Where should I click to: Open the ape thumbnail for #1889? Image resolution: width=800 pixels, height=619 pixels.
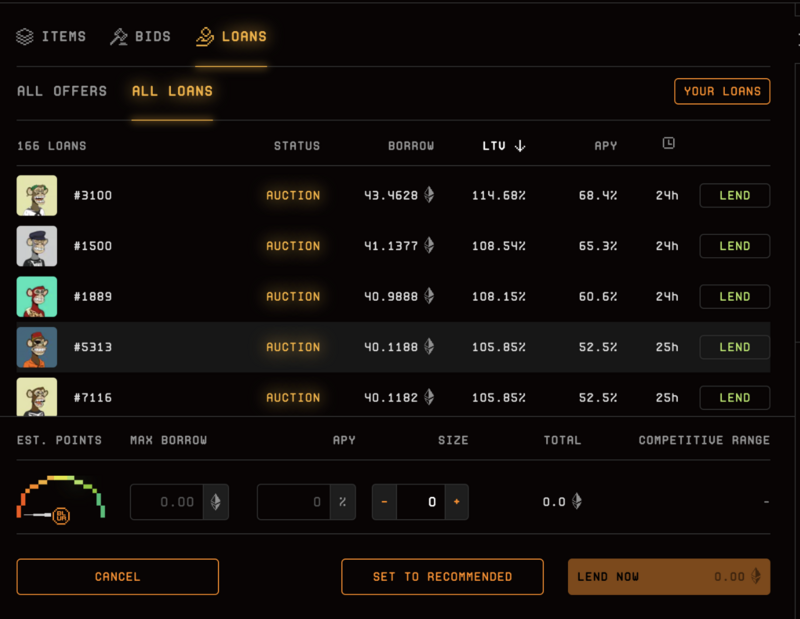coord(37,297)
